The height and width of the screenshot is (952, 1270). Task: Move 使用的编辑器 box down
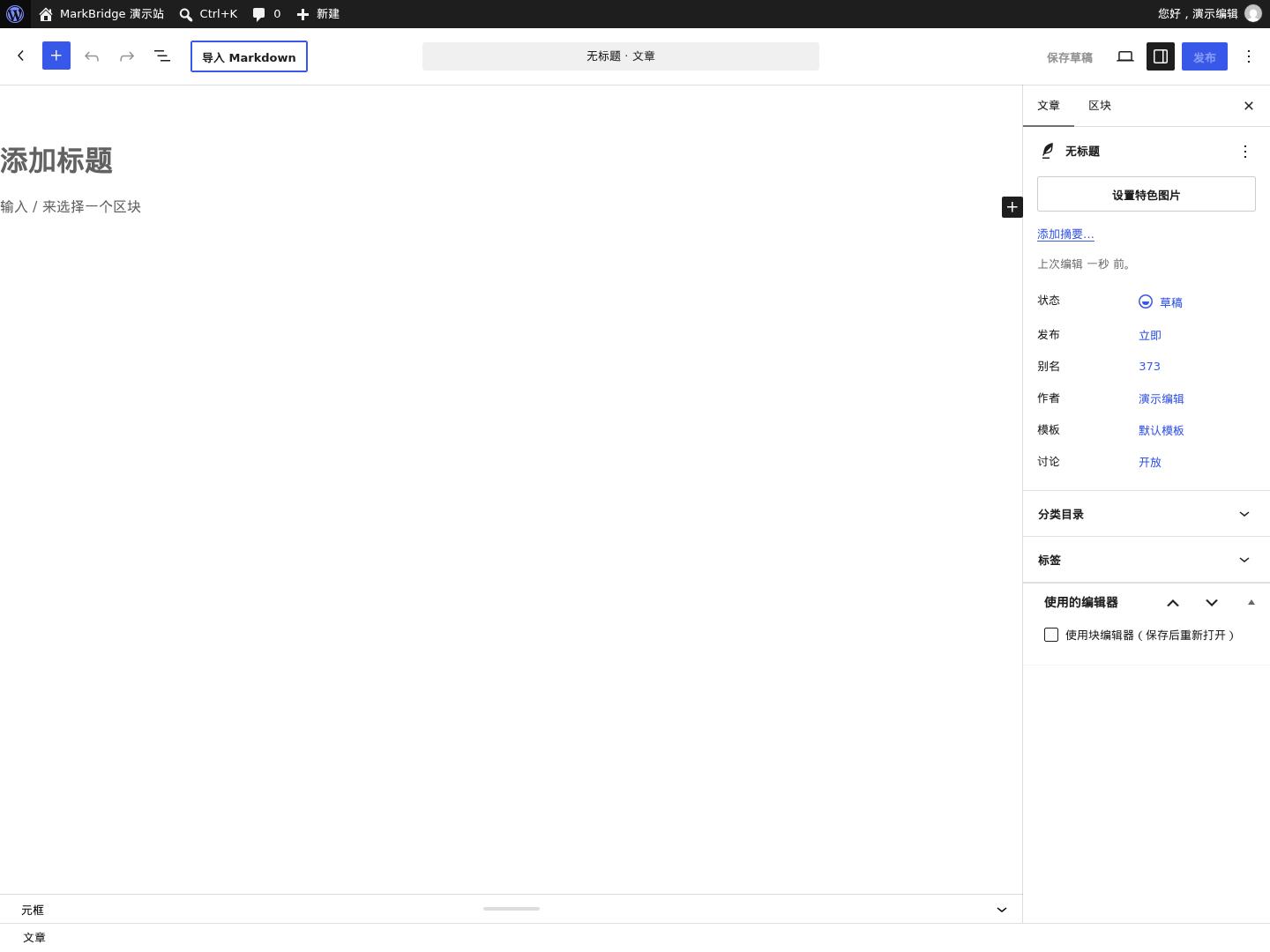[x=1212, y=603]
